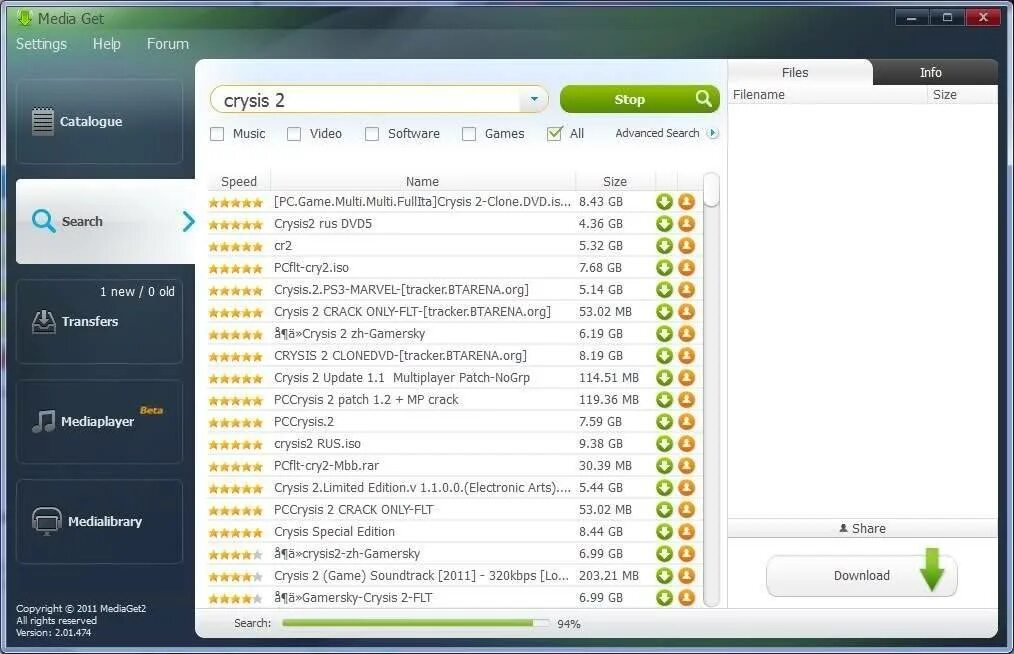The height and width of the screenshot is (654, 1014).
Task: Click green download icon for Gamersky-Crysis 2-FLT row
Action: click(664, 598)
